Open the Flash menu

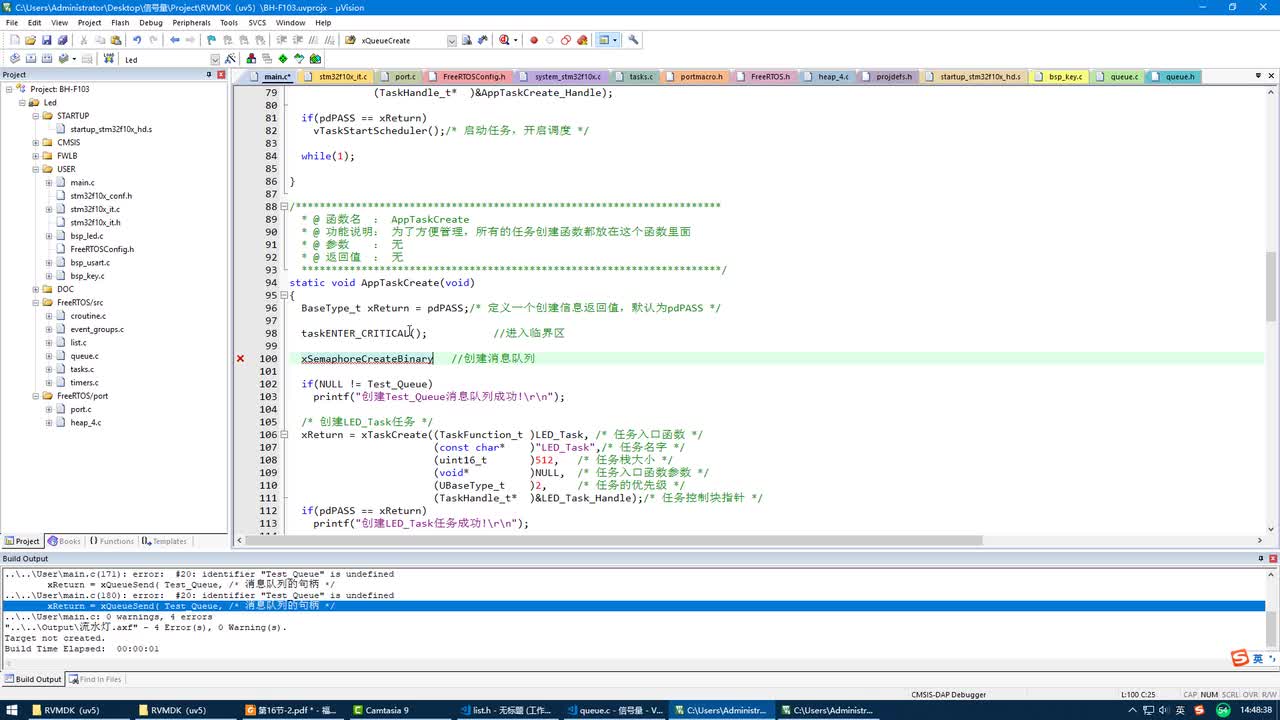pyautogui.click(x=120, y=22)
